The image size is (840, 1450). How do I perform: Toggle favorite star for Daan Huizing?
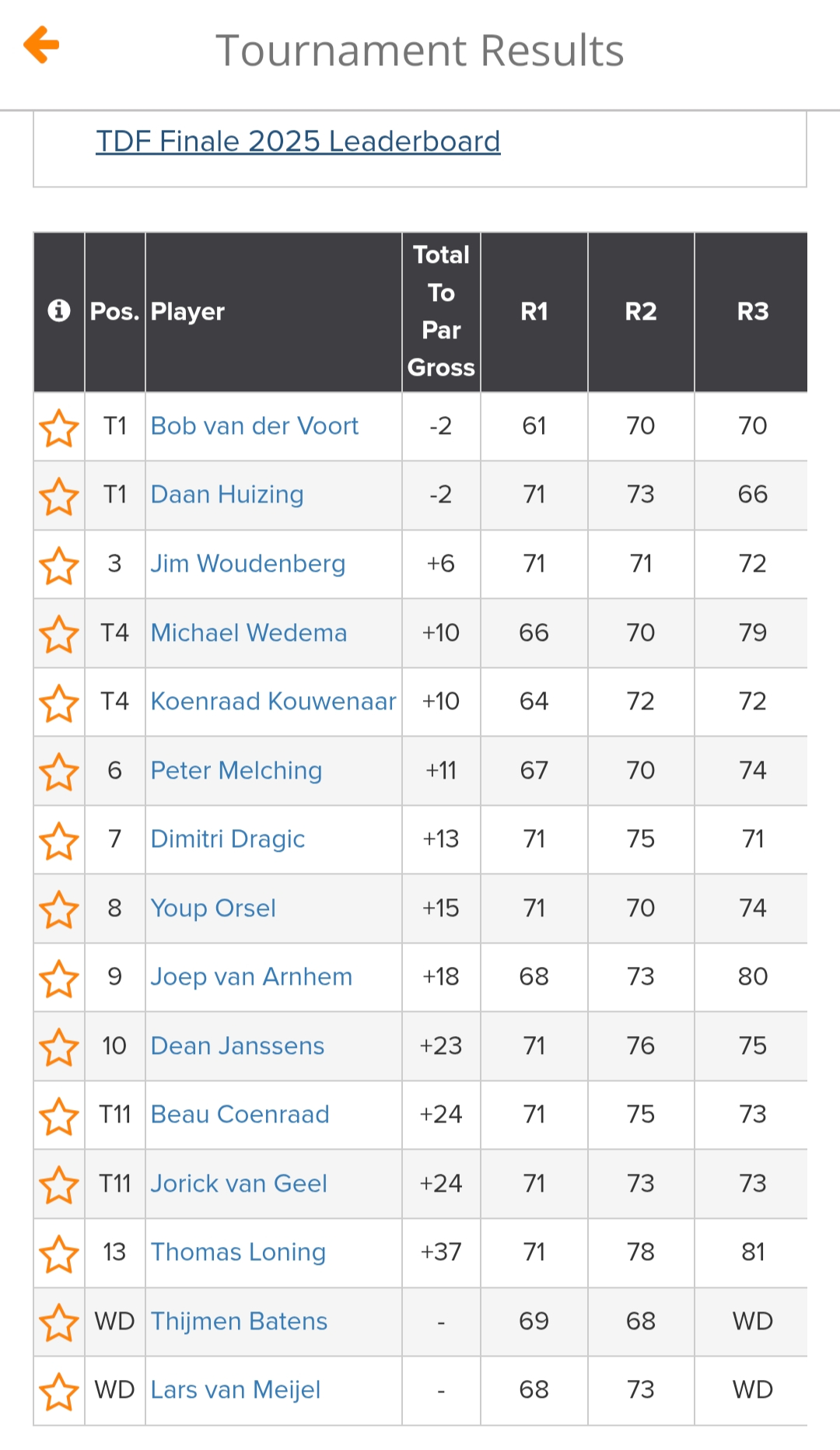coord(59,496)
